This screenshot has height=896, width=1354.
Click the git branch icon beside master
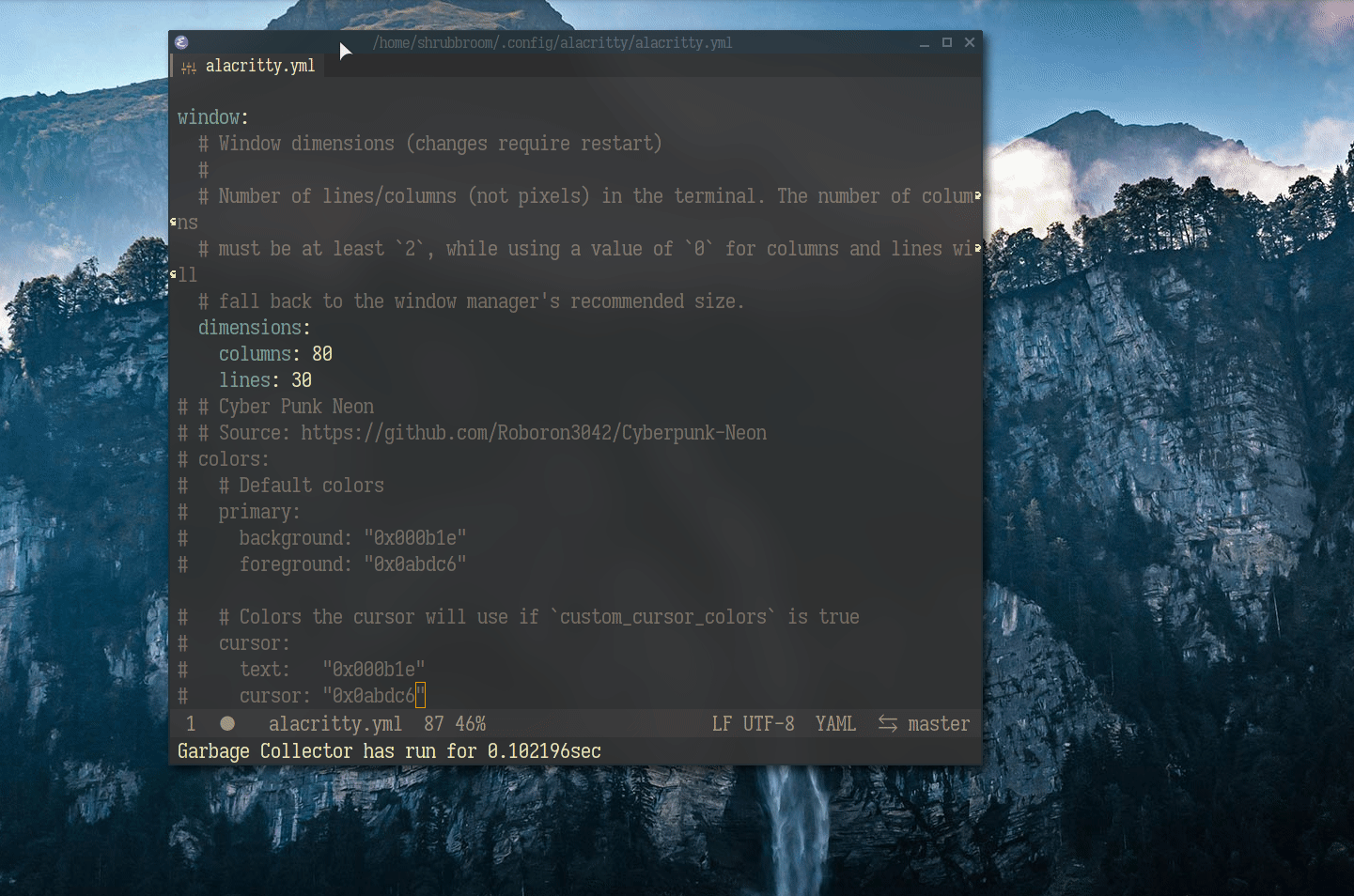(x=886, y=723)
